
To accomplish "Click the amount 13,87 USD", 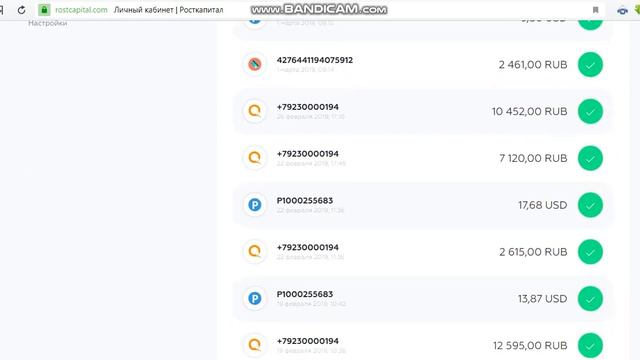I will 543,299.
